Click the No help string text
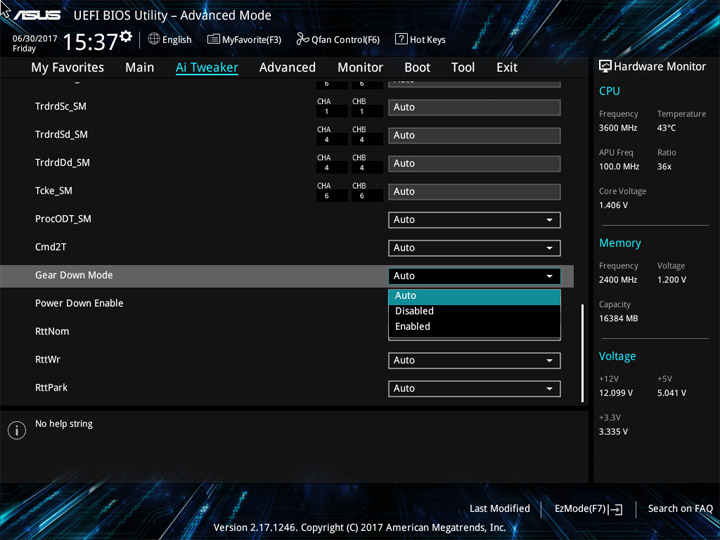 (64, 424)
